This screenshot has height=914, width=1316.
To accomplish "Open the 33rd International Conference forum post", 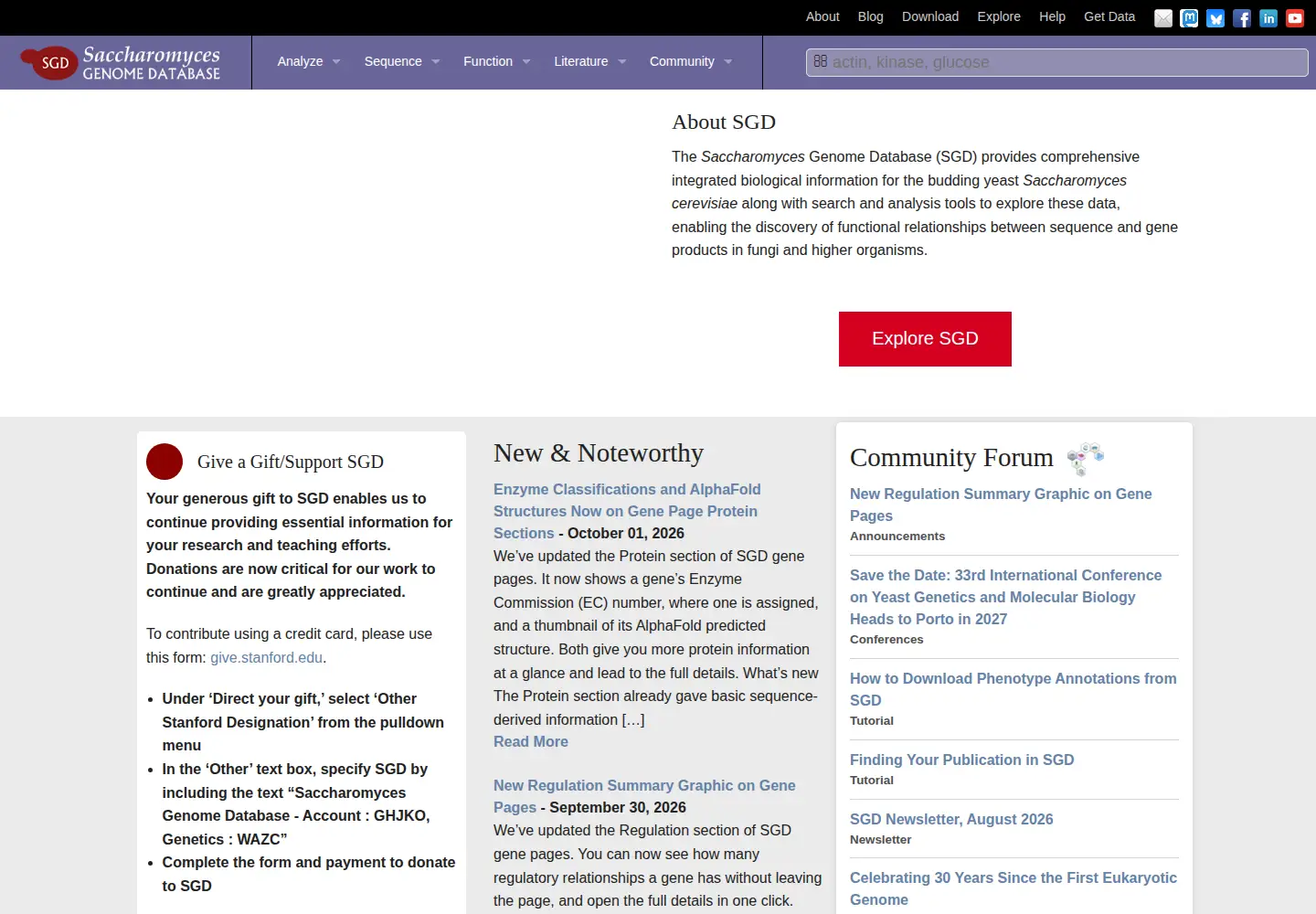I will coord(1005,597).
